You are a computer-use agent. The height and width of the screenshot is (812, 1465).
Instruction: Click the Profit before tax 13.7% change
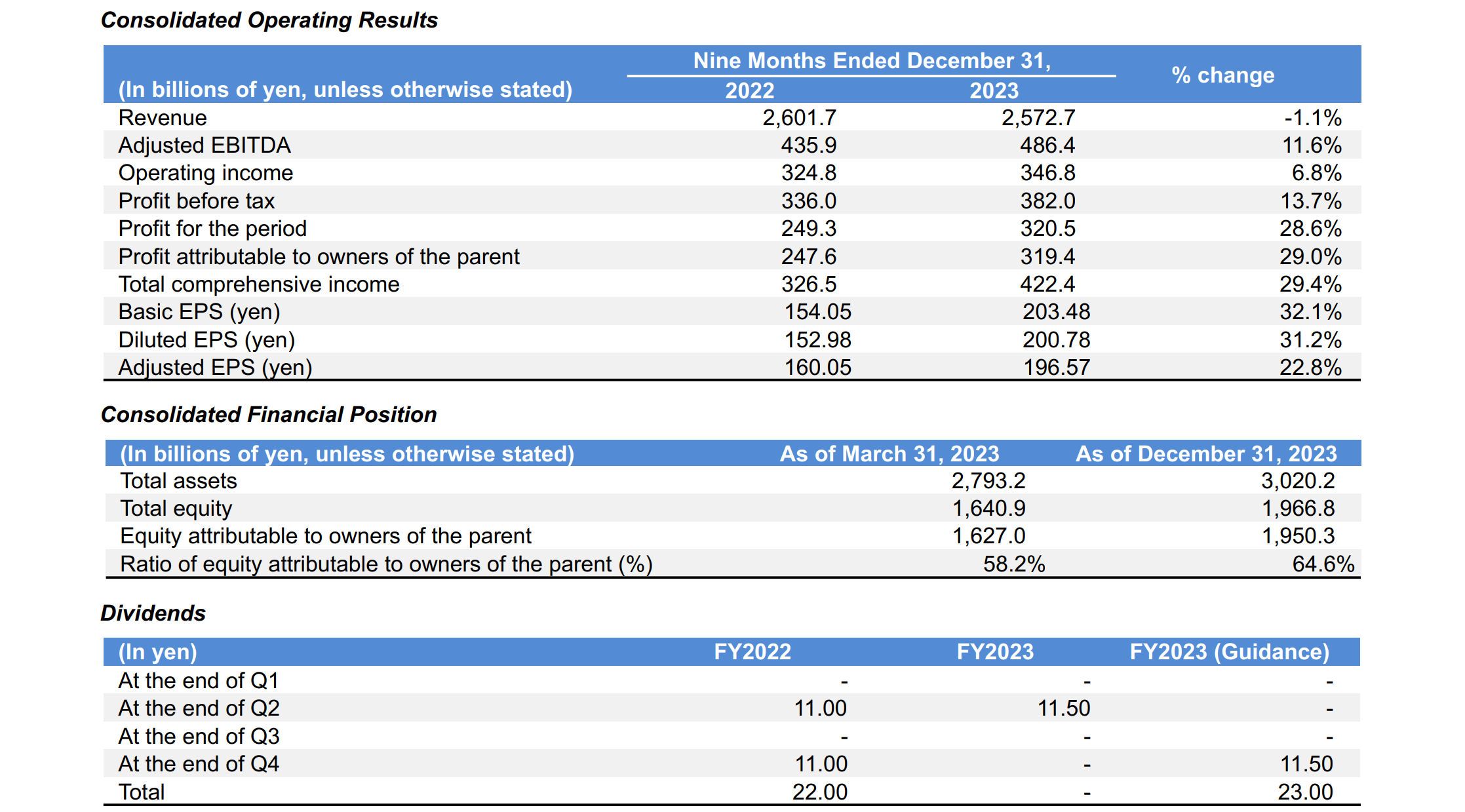[x=1310, y=201]
